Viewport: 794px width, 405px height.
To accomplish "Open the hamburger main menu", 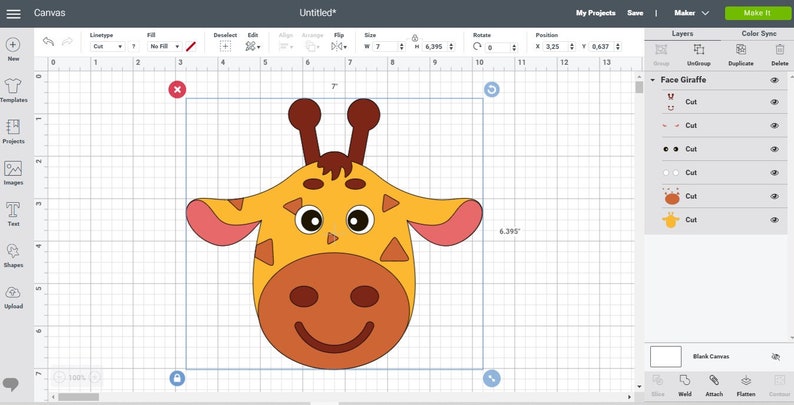I will (14, 13).
